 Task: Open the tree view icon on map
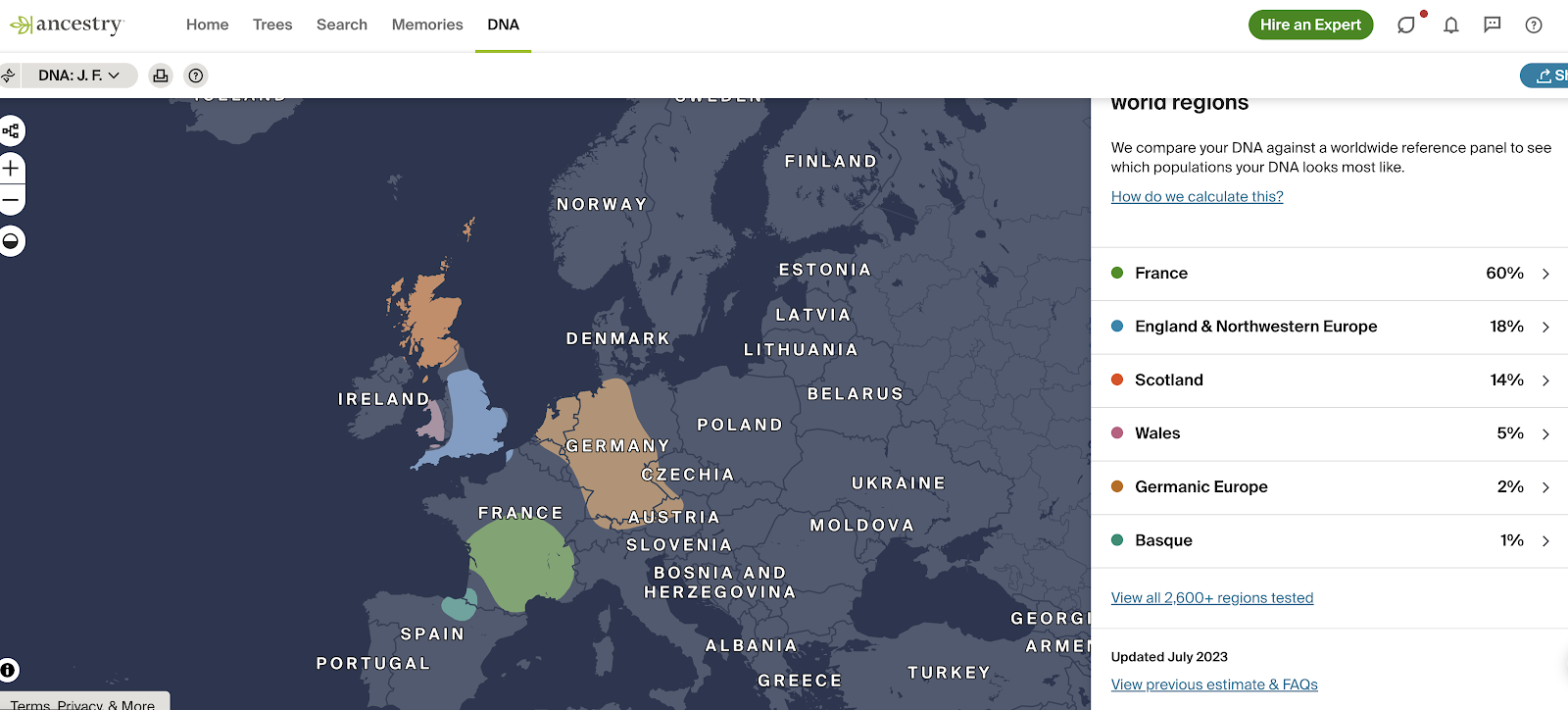point(11,130)
